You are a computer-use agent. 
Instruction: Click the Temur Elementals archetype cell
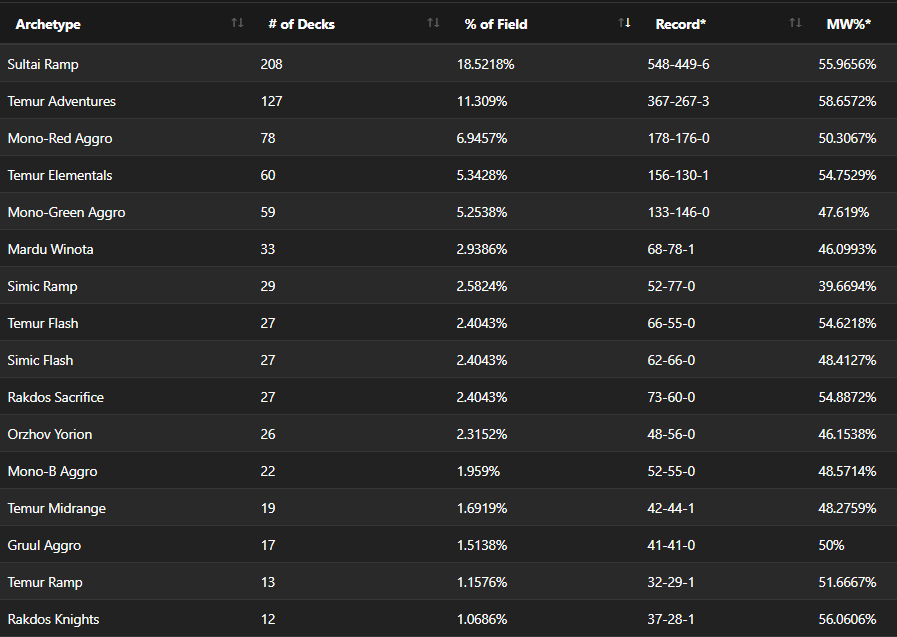59,175
